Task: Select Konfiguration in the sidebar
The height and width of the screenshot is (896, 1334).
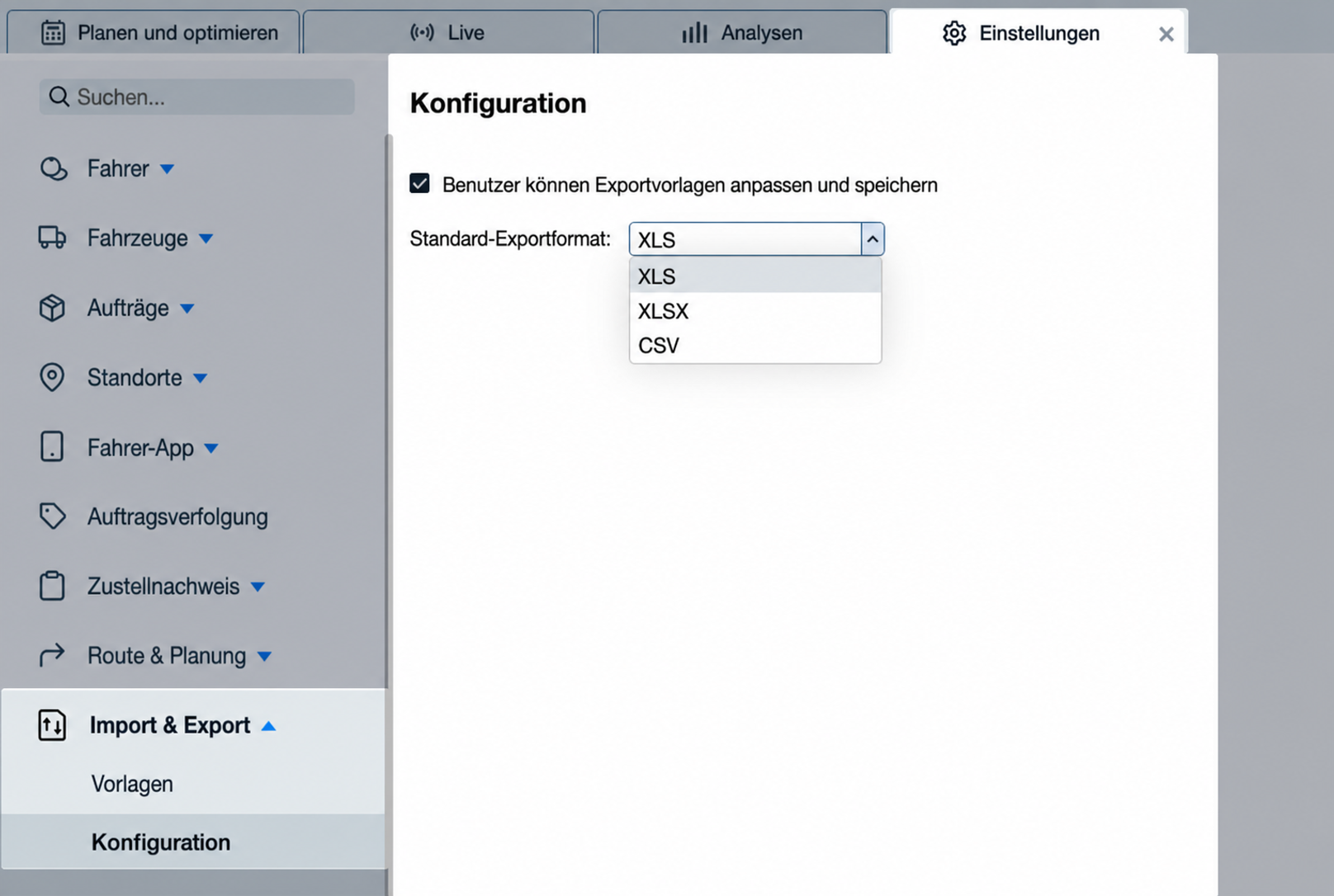Action: point(193,842)
